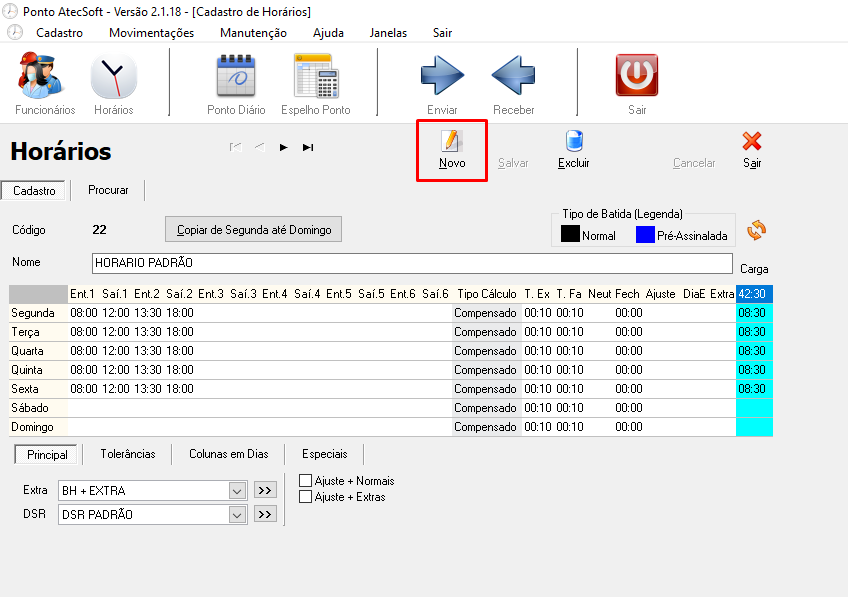The width and height of the screenshot is (848, 597).
Task: Click the application clock icon in the menu bar
Action: 15,32
